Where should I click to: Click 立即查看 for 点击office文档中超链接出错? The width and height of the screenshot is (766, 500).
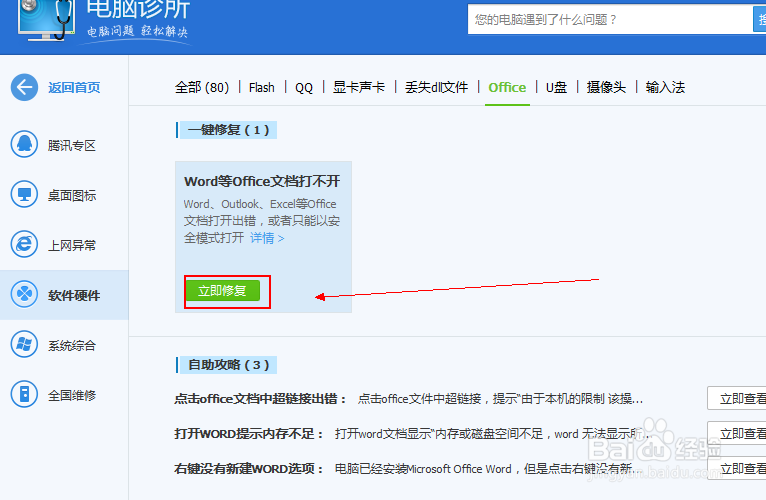coord(737,398)
